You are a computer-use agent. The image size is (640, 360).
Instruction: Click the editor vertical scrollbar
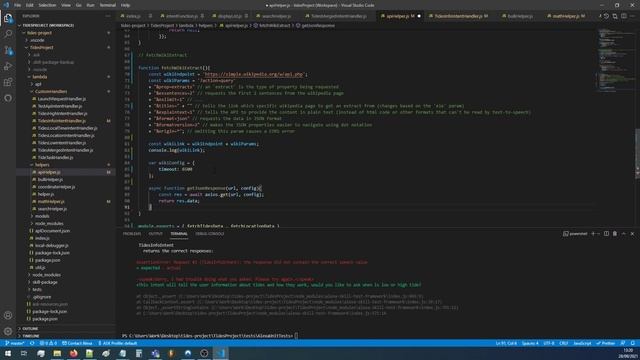point(637,154)
